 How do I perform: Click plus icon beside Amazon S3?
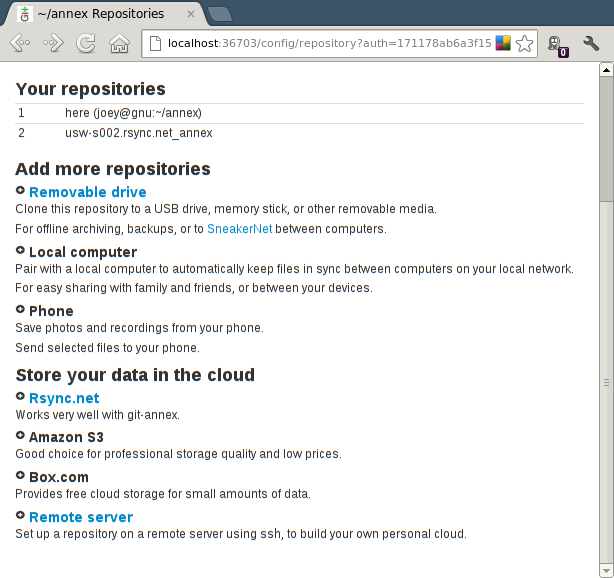20,436
